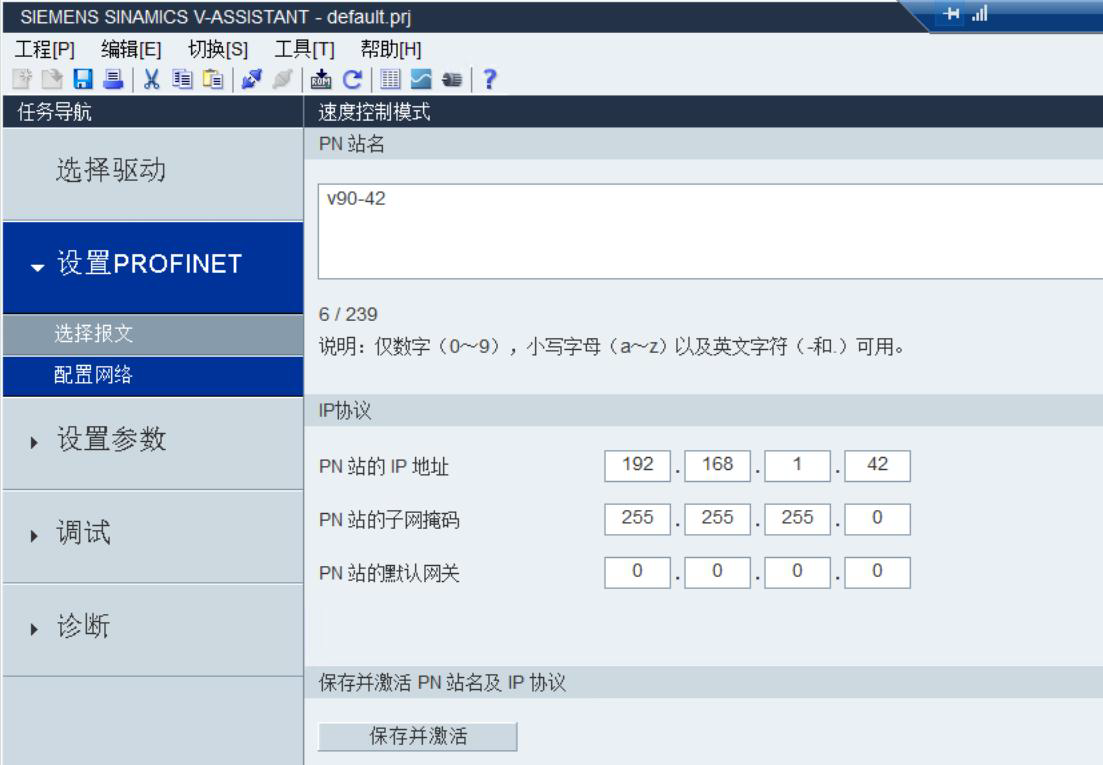This screenshot has width=1103, height=765.
Task: Open the 选择报文 sub-item
Action: coord(153,335)
